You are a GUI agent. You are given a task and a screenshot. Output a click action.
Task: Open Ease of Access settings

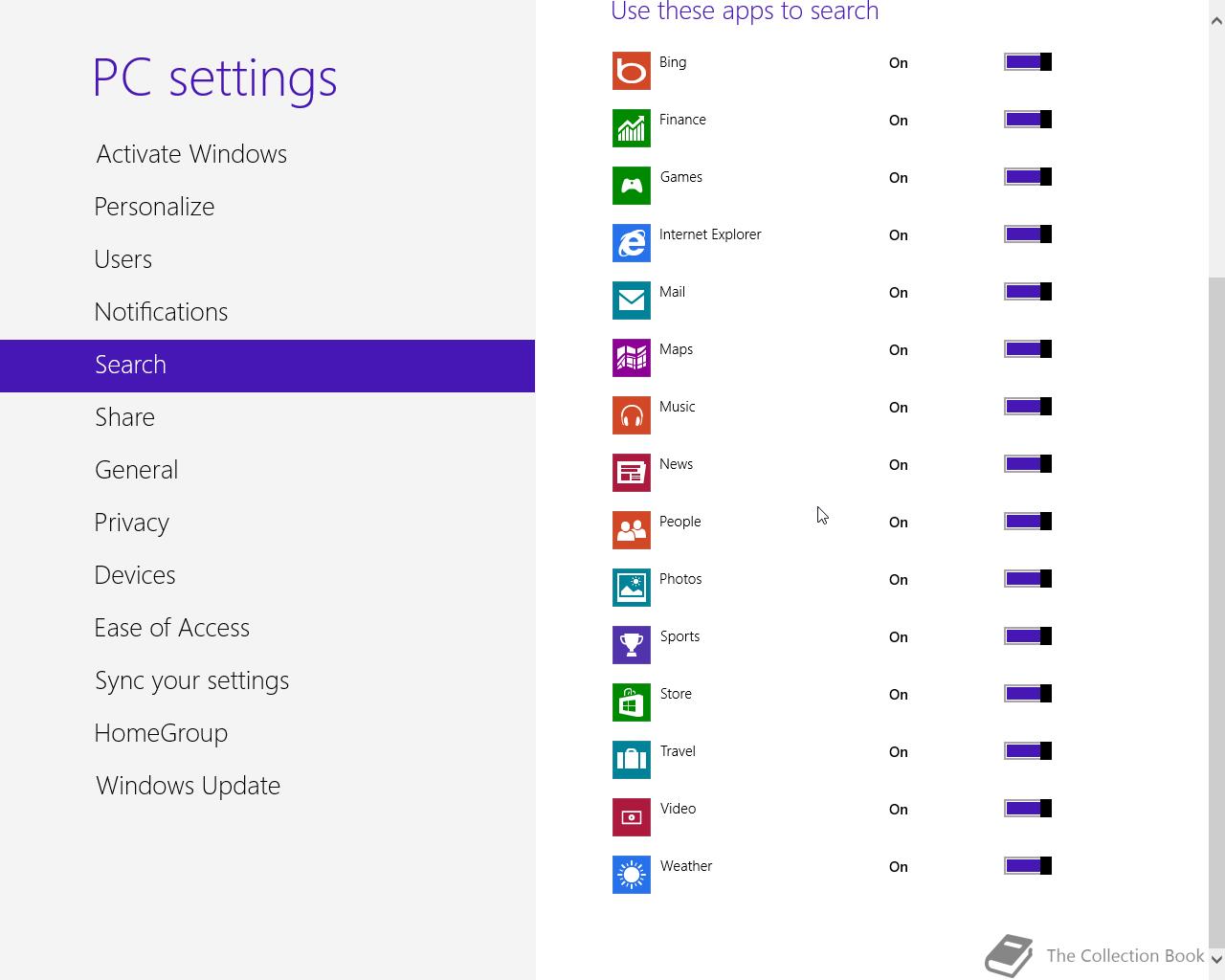pyautogui.click(x=267, y=628)
